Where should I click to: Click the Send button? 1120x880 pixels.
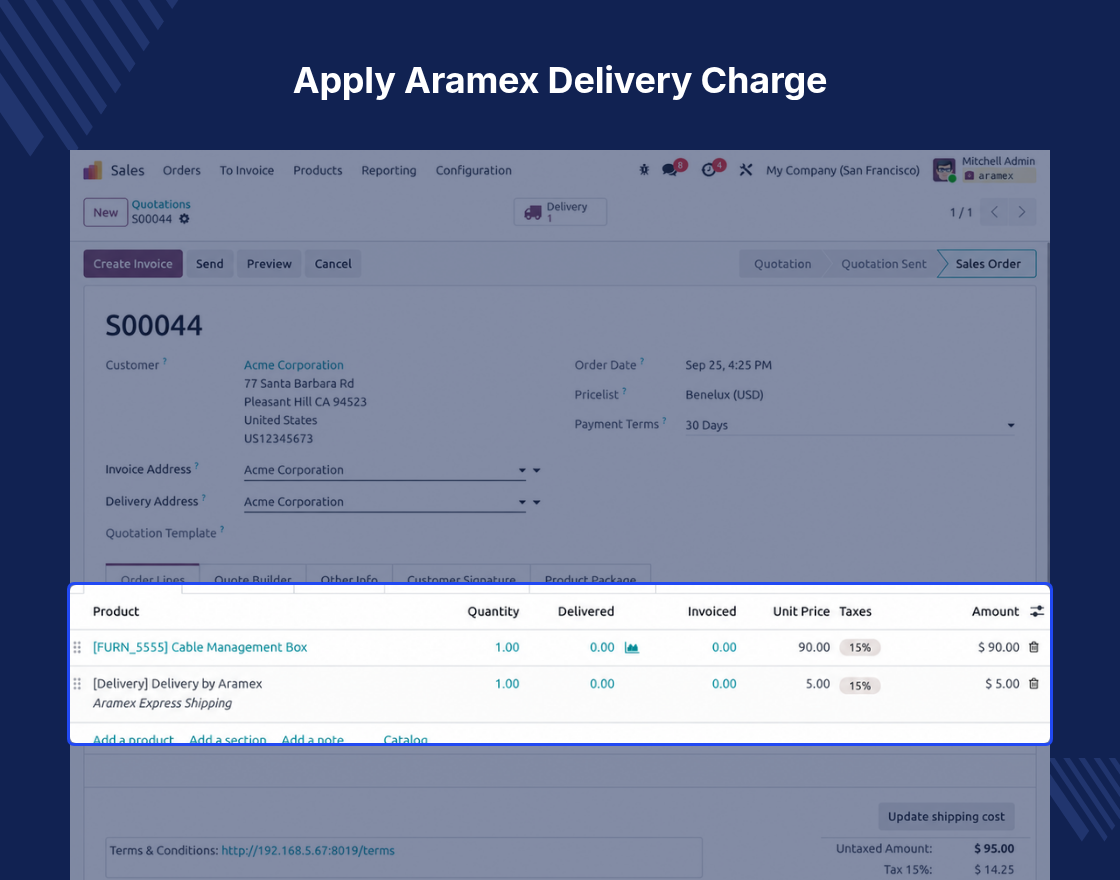[210, 264]
